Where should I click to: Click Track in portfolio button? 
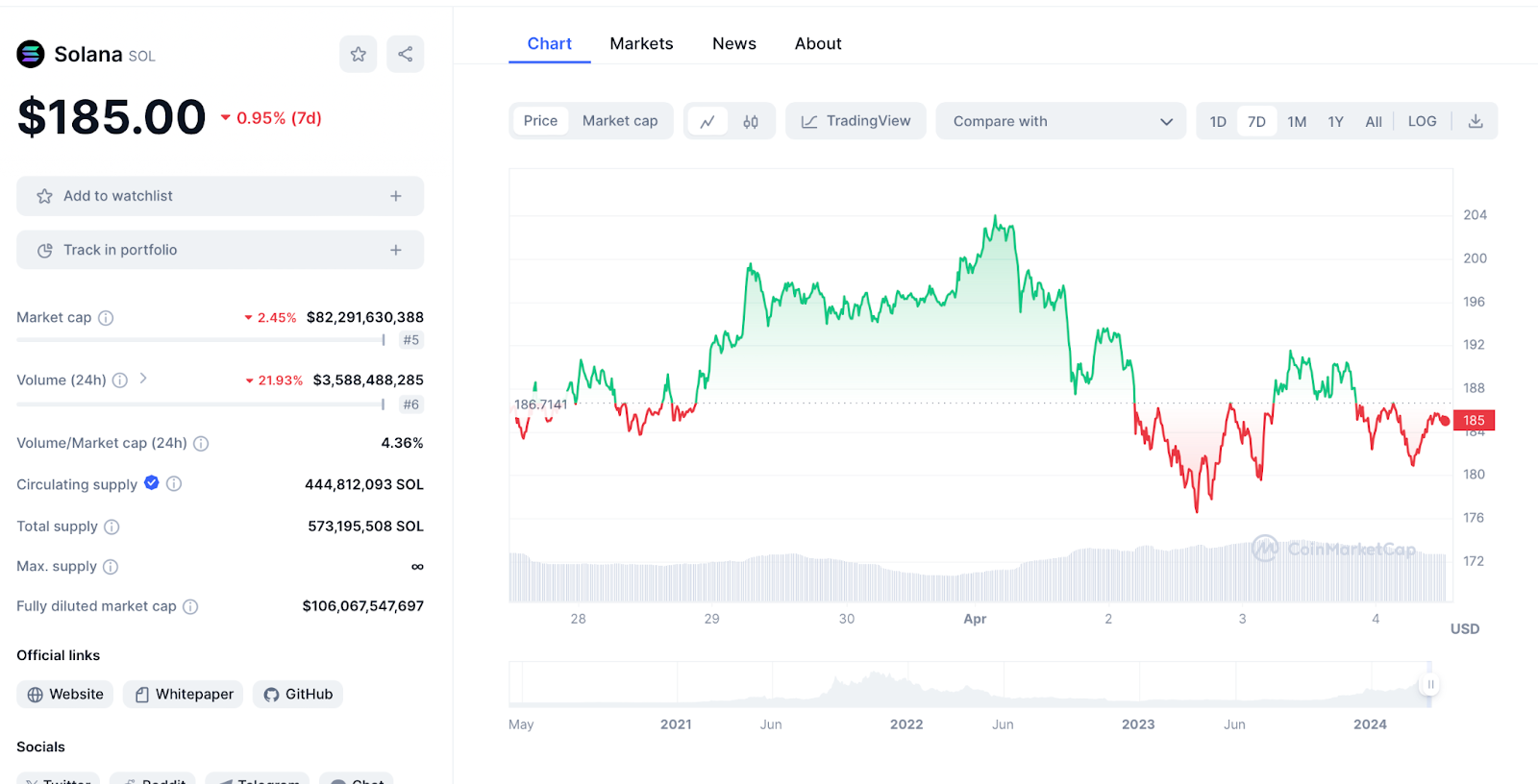[x=220, y=250]
